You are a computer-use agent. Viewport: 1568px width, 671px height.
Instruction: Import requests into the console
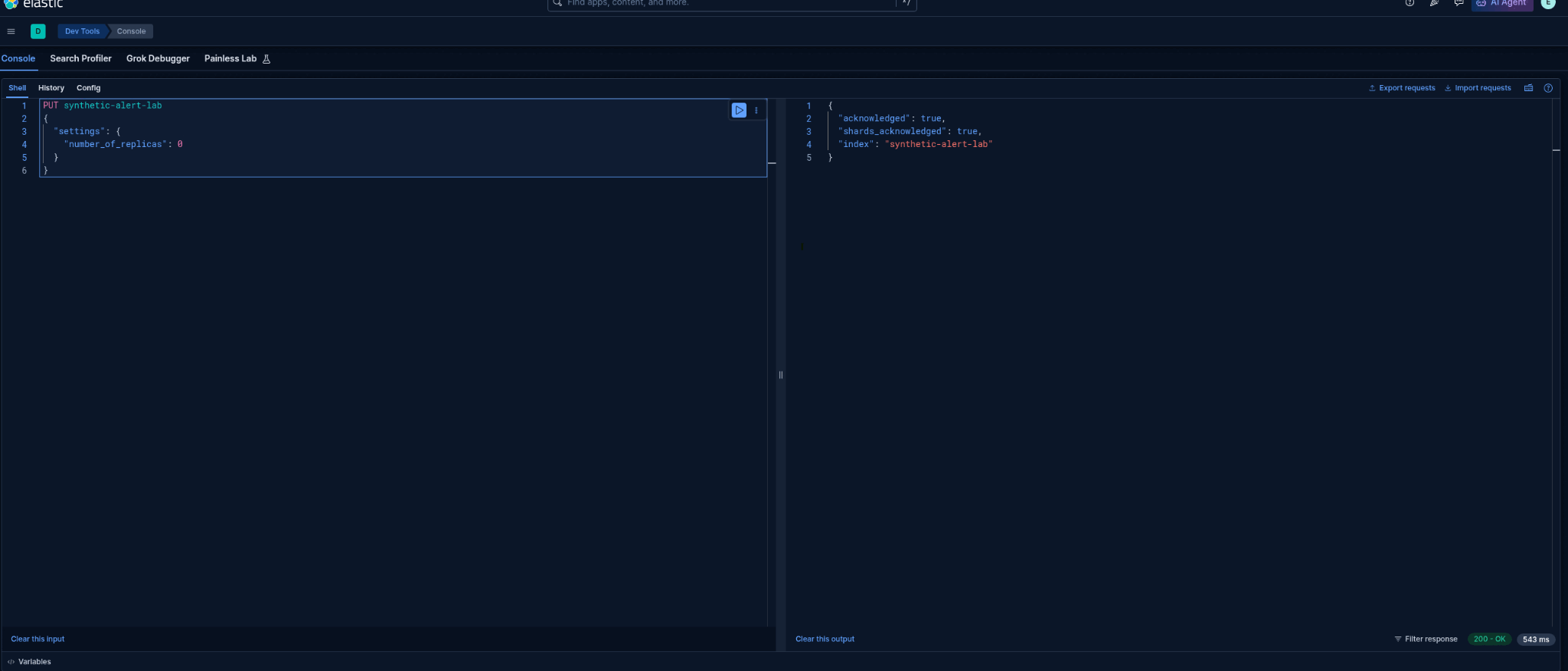(x=1478, y=88)
